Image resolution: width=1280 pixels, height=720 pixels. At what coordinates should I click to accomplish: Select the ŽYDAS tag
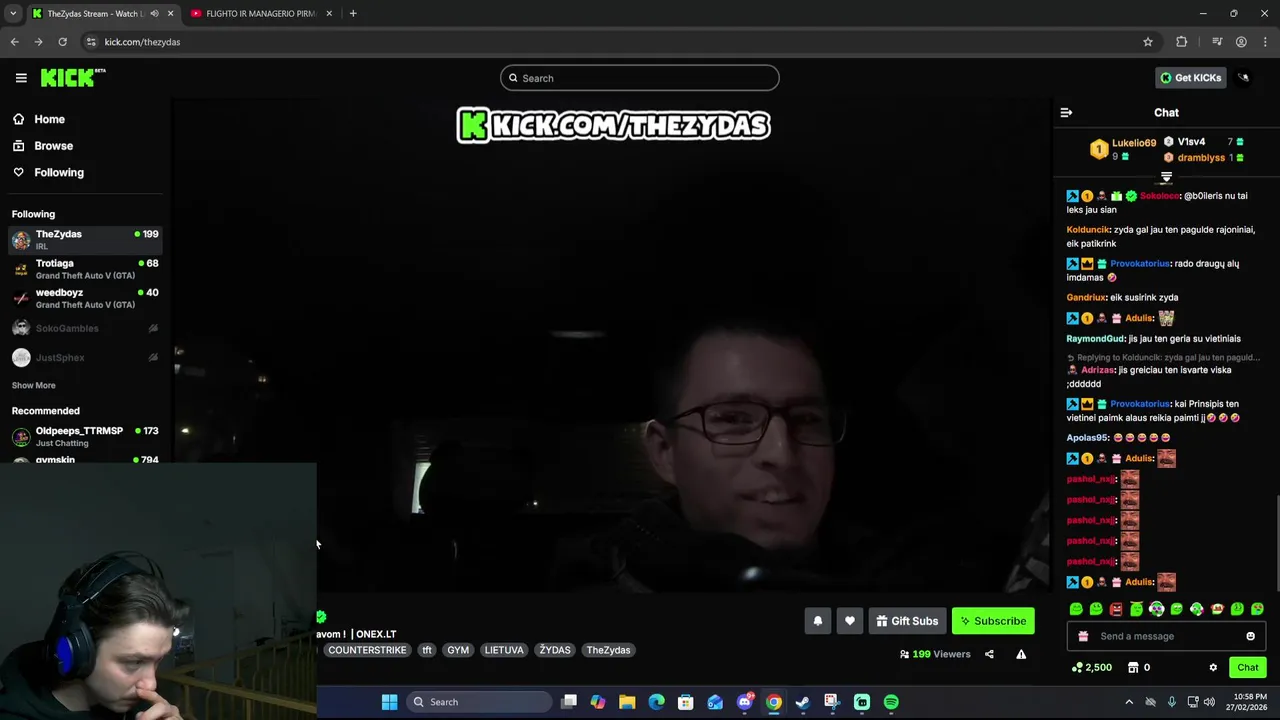[x=555, y=650]
